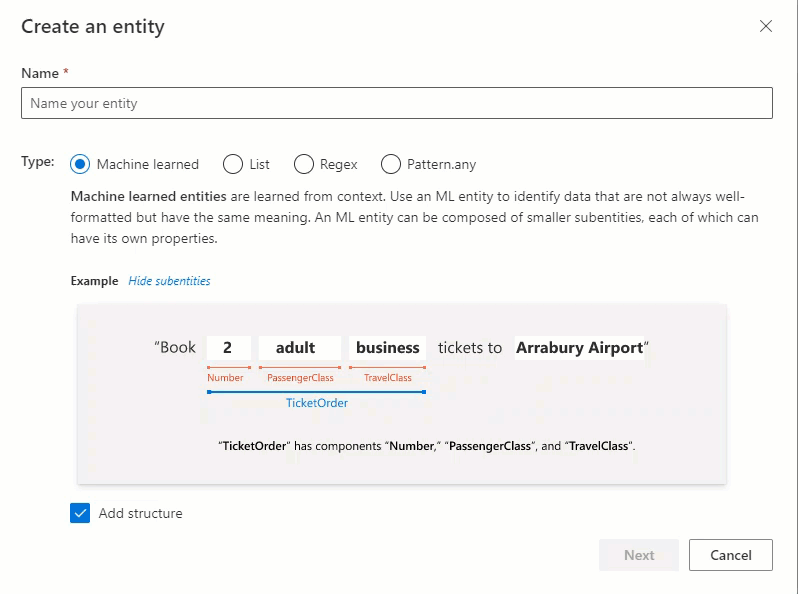798x594 pixels.
Task: Click the blue TicketOrder entity label
Action: [317, 403]
